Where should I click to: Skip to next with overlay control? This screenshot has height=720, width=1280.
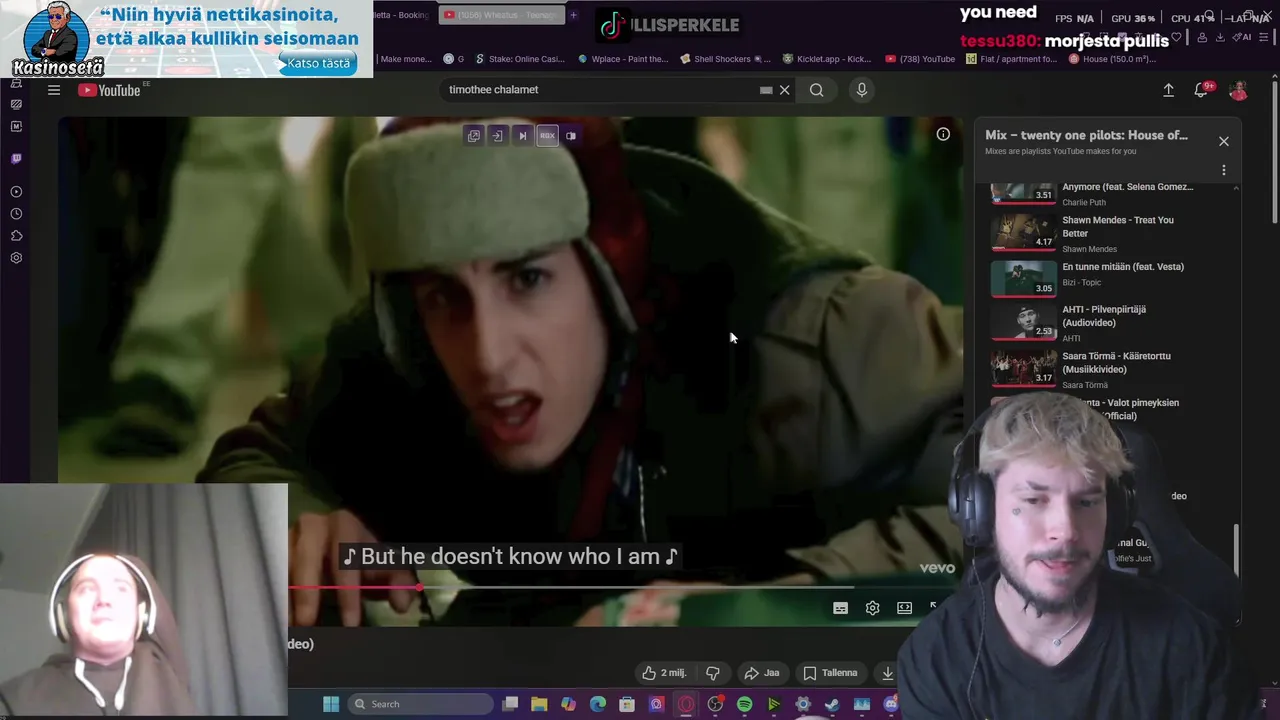coord(522,136)
